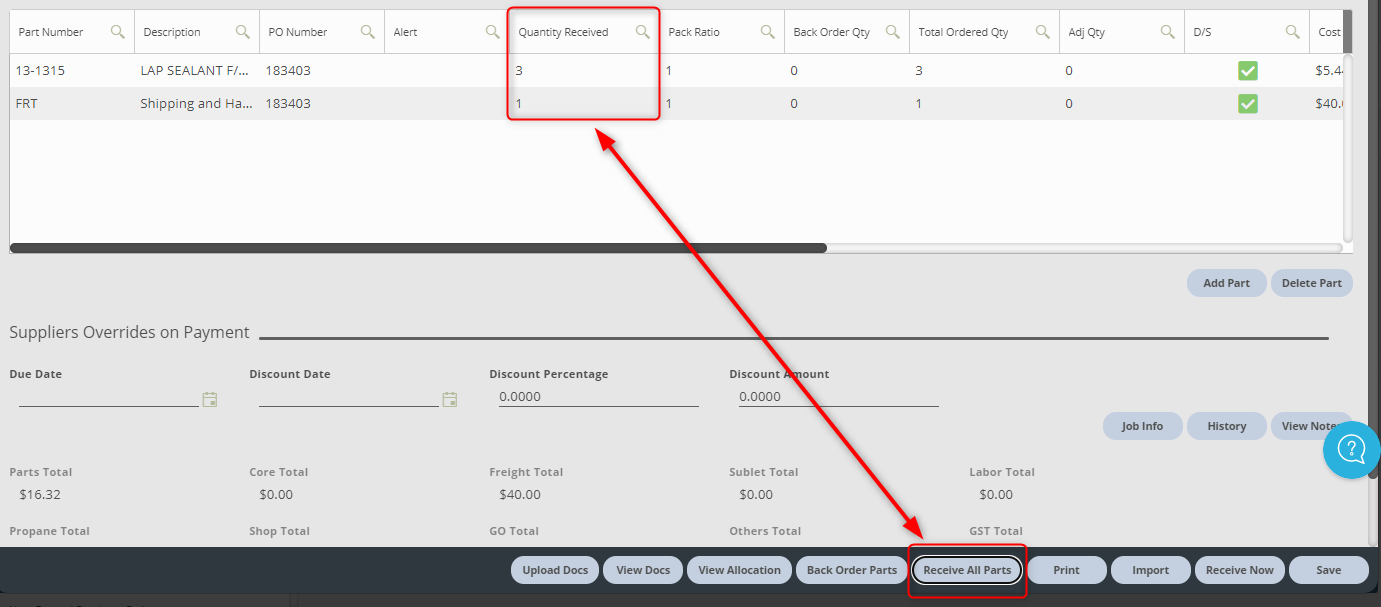The image size is (1381, 607).
Task: Open Back Order Qty search icon
Action: (893, 32)
